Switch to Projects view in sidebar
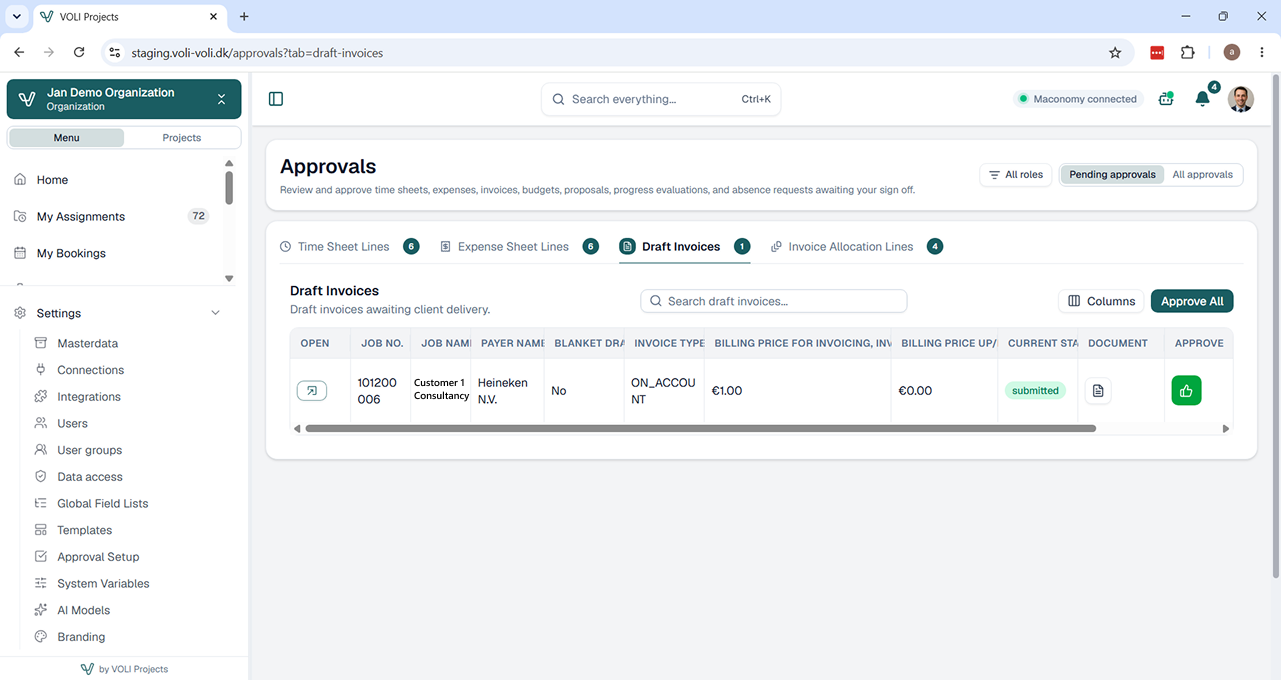Screen dimensions: 1281x680 [x=182, y=138]
